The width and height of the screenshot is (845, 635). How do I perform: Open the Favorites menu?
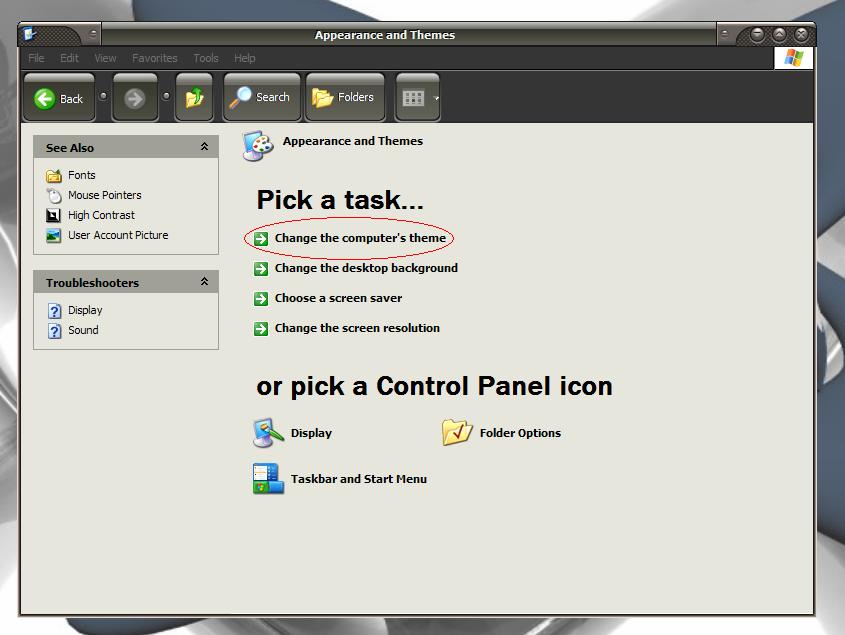155,58
